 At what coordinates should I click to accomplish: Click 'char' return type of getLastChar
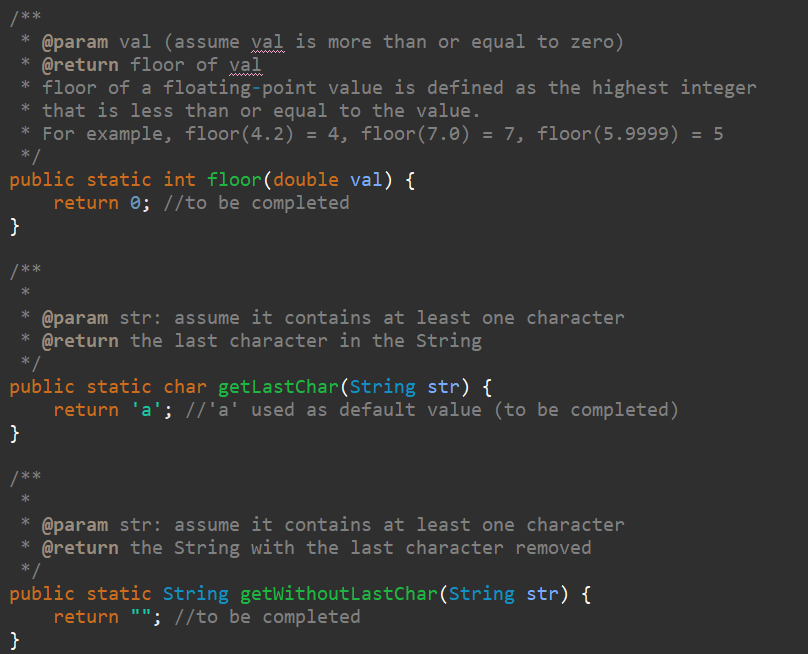click(x=185, y=387)
